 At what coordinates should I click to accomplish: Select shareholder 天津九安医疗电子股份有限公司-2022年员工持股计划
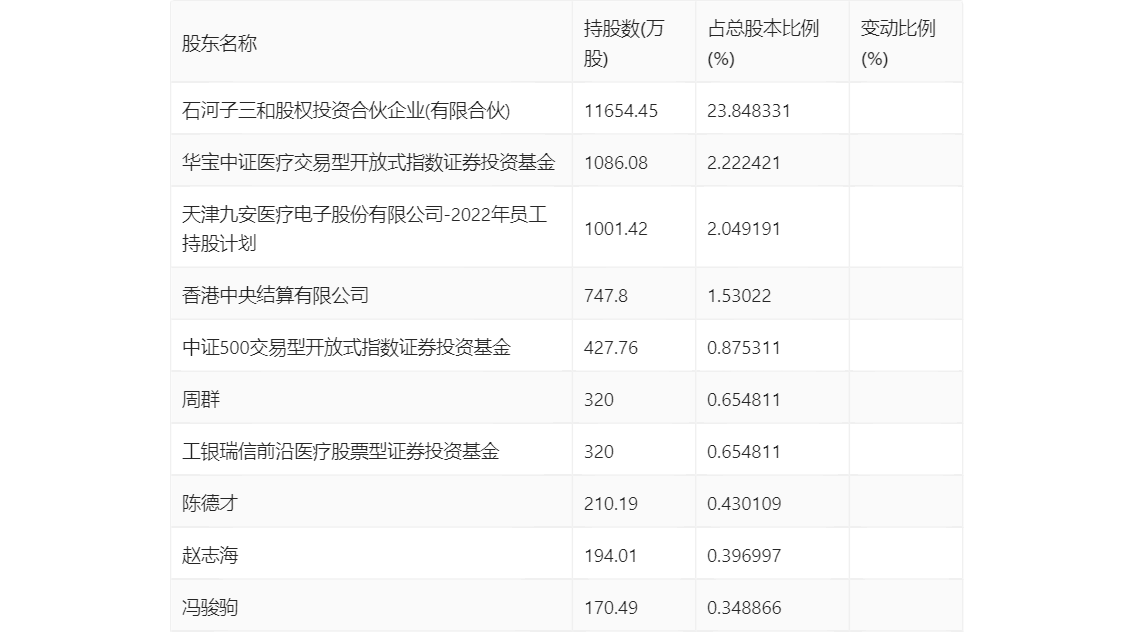364,229
